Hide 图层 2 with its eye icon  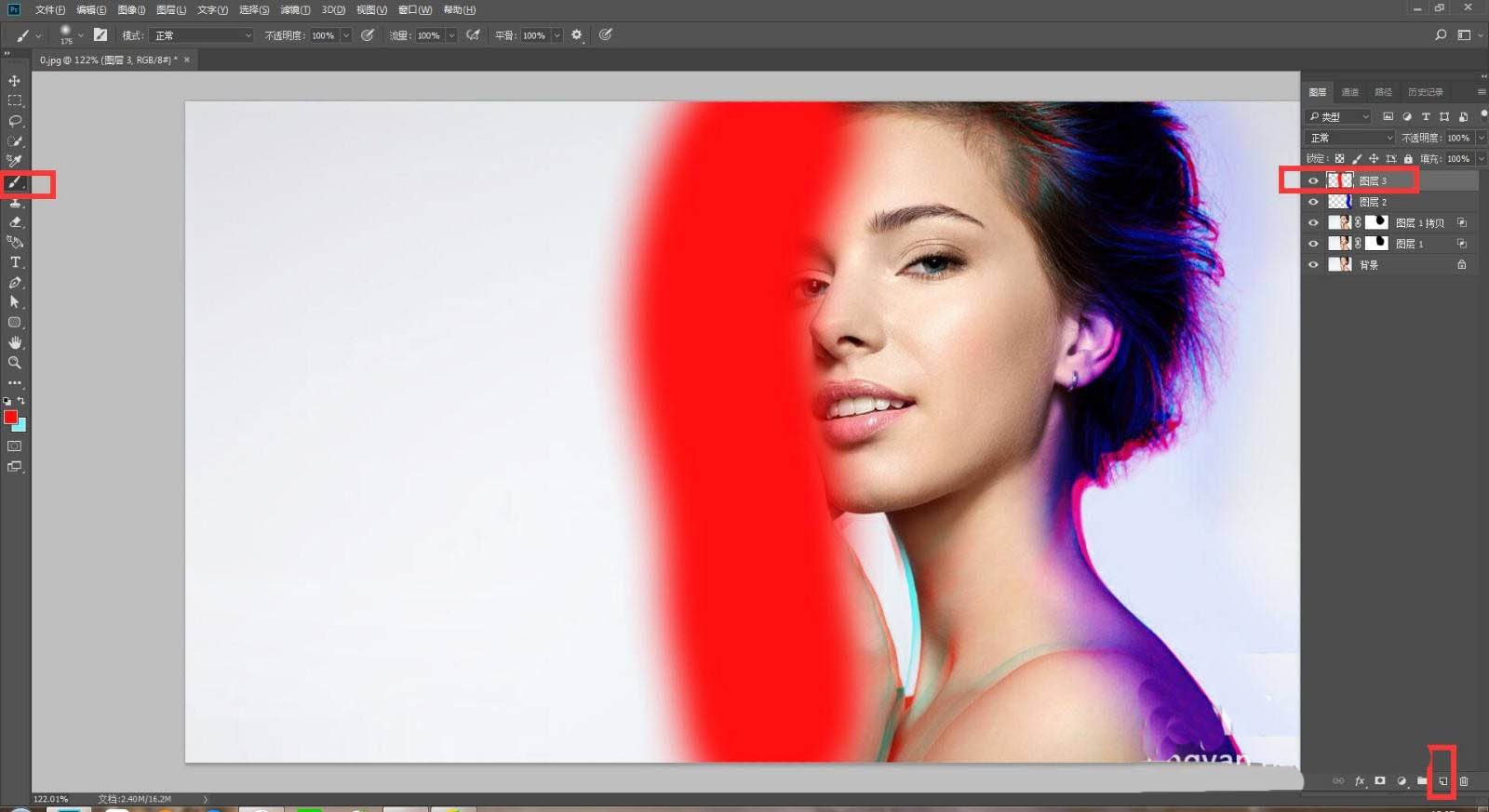pyautogui.click(x=1313, y=202)
